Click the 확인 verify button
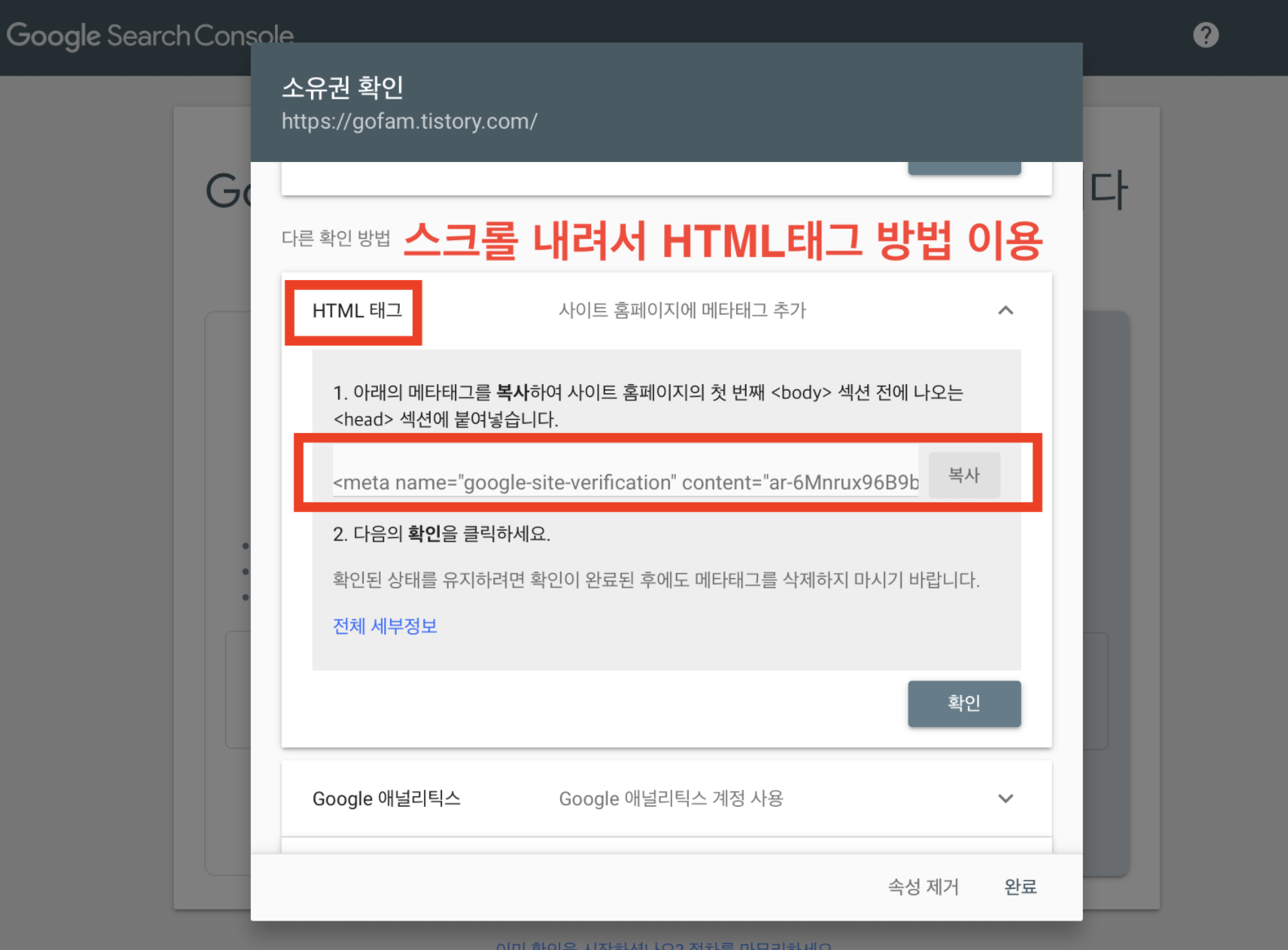The image size is (1288, 950). click(964, 703)
